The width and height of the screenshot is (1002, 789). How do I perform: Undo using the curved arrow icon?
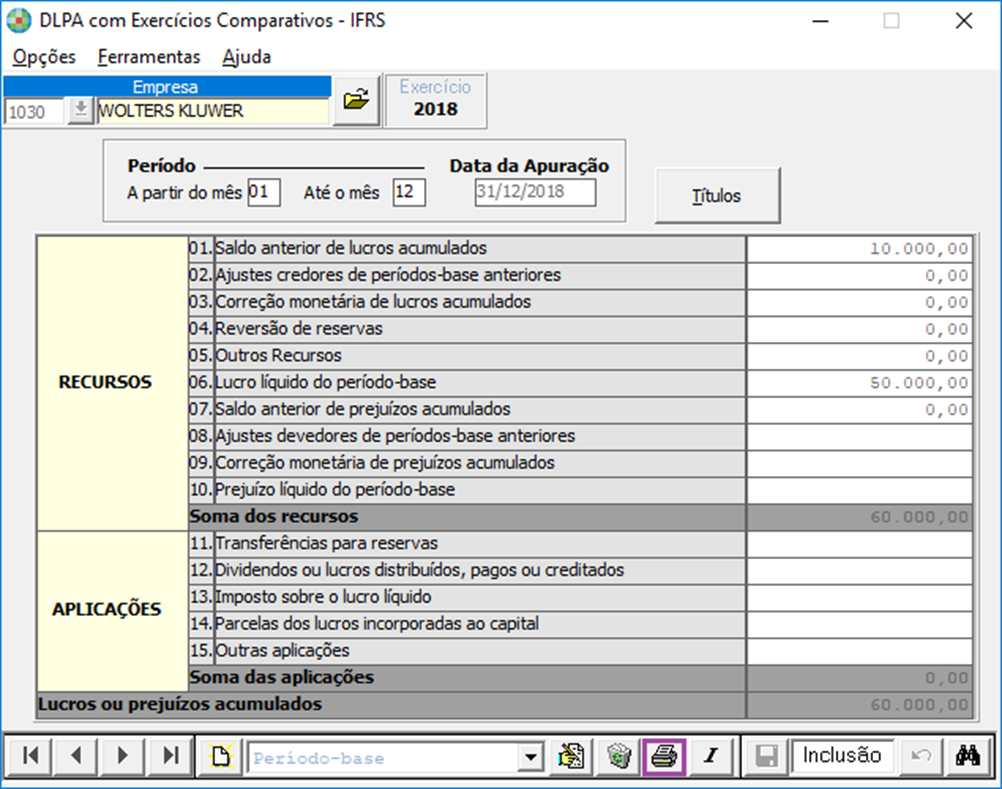click(x=921, y=756)
